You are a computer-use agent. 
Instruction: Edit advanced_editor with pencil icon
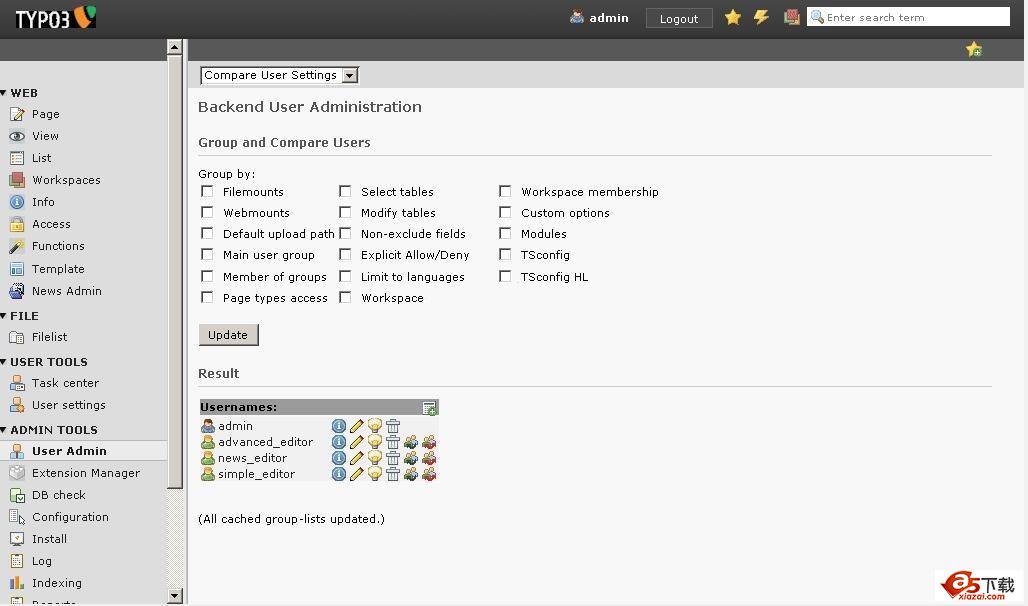(x=357, y=442)
